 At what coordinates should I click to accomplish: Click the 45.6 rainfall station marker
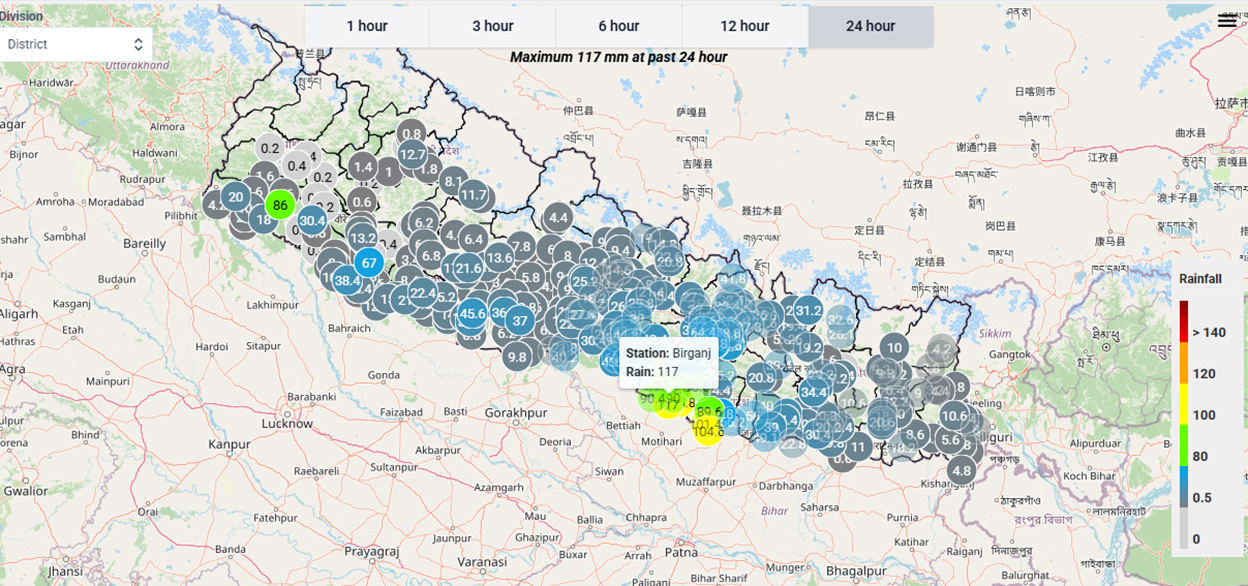472,314
